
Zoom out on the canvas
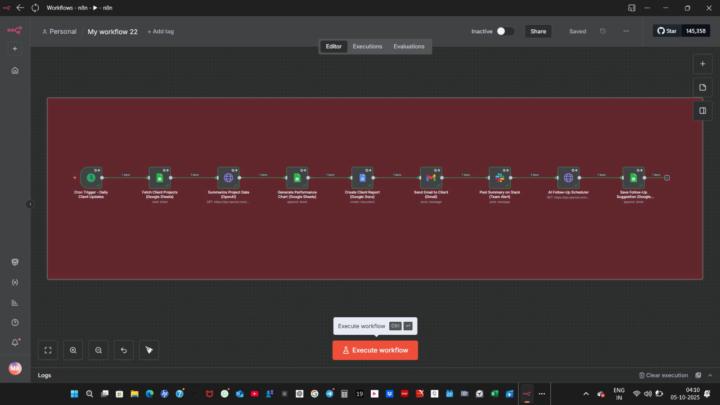[98, 350]
